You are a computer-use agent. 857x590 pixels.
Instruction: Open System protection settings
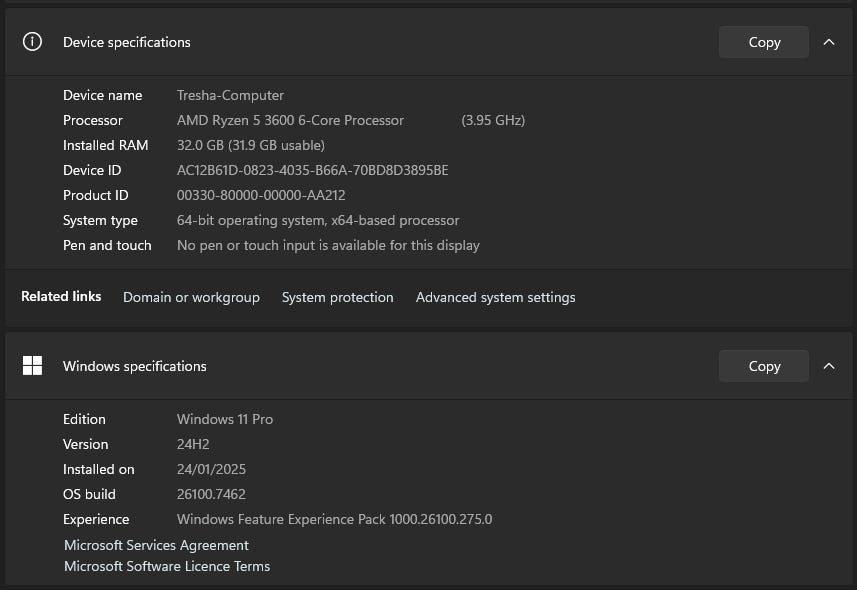(x=337, y=297)
